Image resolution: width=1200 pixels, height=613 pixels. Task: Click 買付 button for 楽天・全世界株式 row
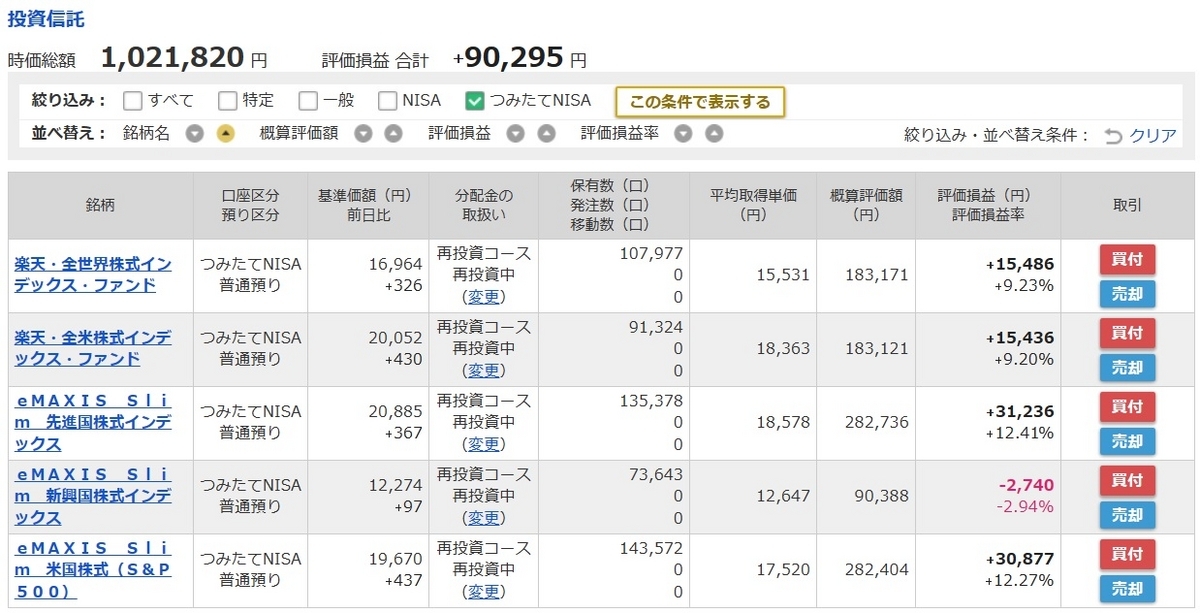coord(1127,259)
